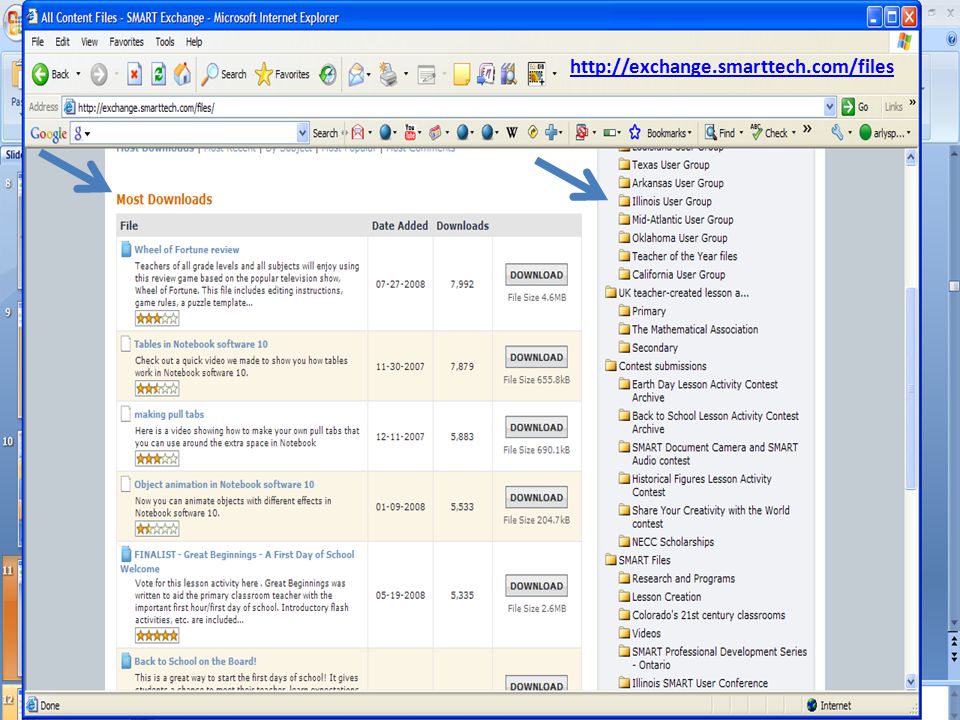Click the Go button beside address bar

[x=855, y=107]
